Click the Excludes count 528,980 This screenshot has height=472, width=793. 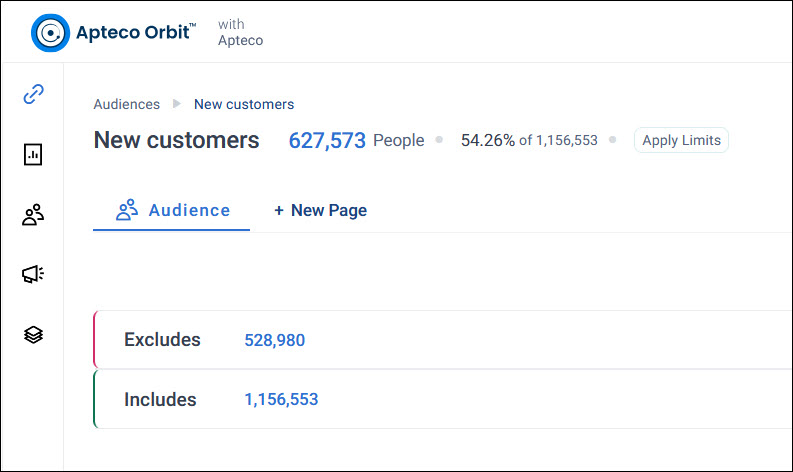[x=275, y=340]
